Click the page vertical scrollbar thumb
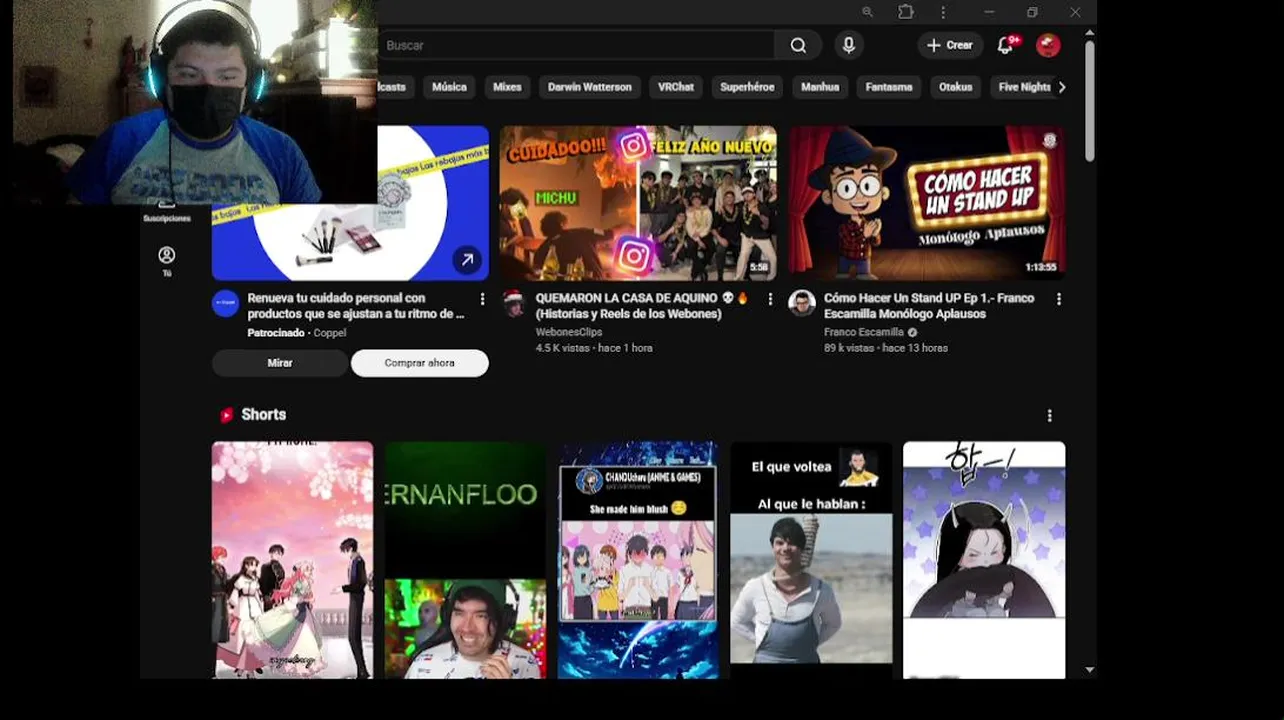Viewport: 1284px width, 720px height. [1089, 100]
